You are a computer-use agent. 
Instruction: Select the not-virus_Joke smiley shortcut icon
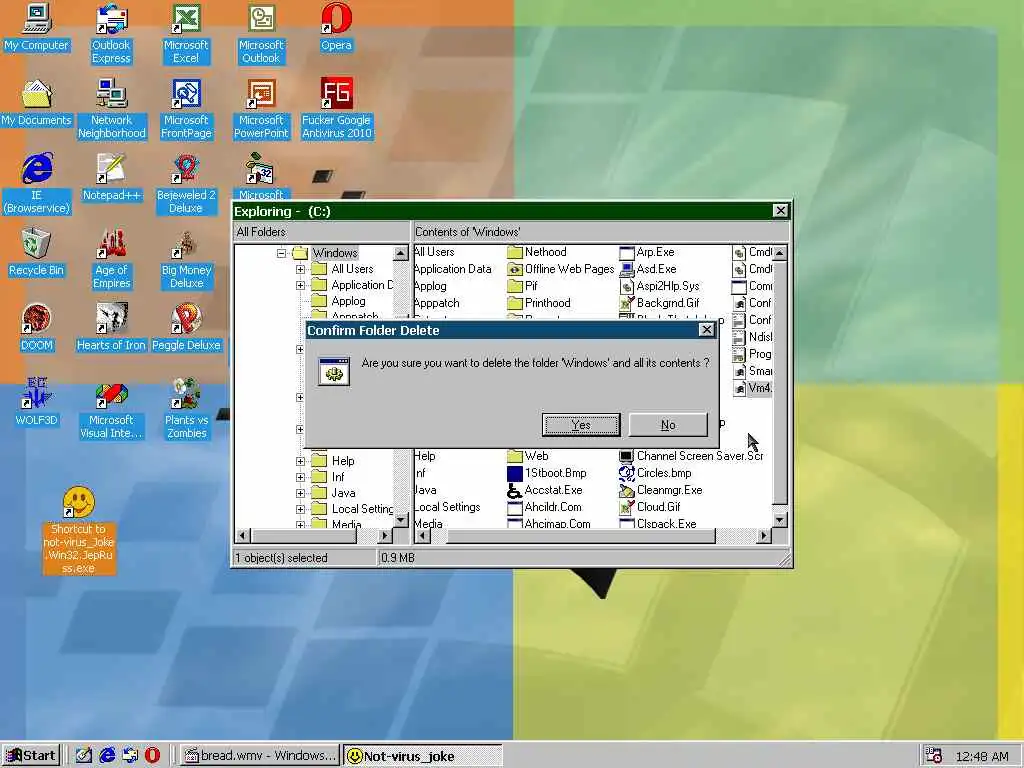[x=78, y=530]
